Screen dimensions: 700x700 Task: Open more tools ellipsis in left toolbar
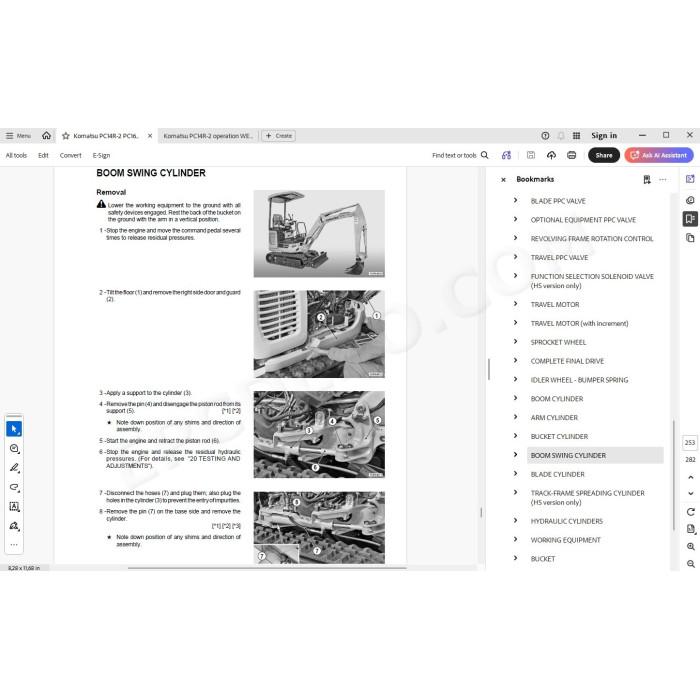point(14,545)
